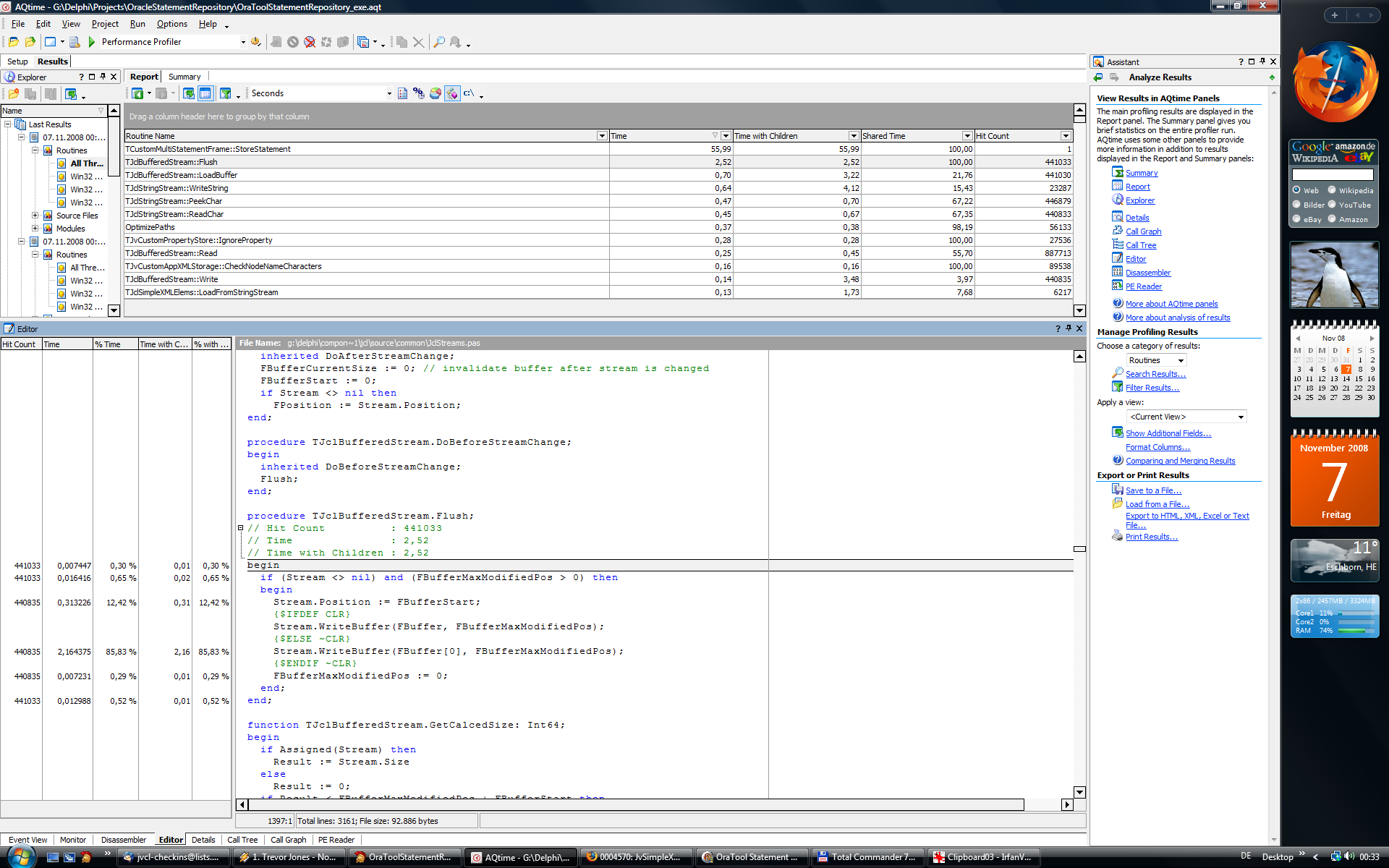Click the Search Results link
Image resolution: width=1389 pixels, height=868 pixels.
coord(1155,374)
